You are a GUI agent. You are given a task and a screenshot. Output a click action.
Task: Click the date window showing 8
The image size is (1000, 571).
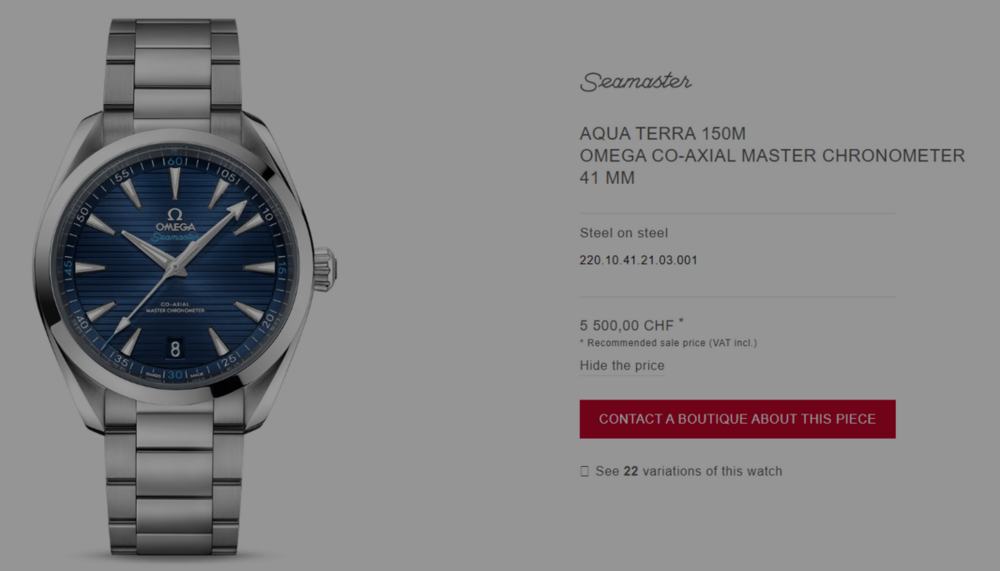pyautogui.click(x=175, y=348)
